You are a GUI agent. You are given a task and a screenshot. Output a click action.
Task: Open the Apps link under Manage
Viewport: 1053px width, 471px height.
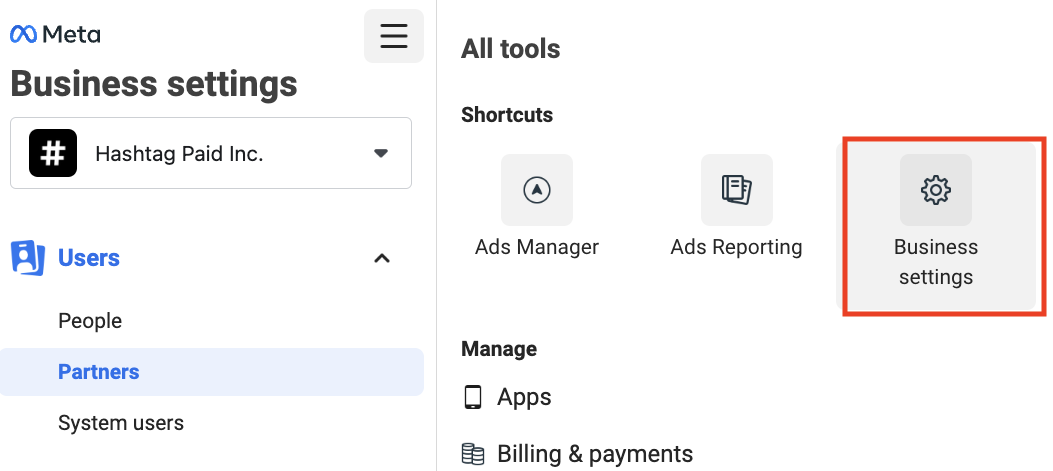point(524,397)
